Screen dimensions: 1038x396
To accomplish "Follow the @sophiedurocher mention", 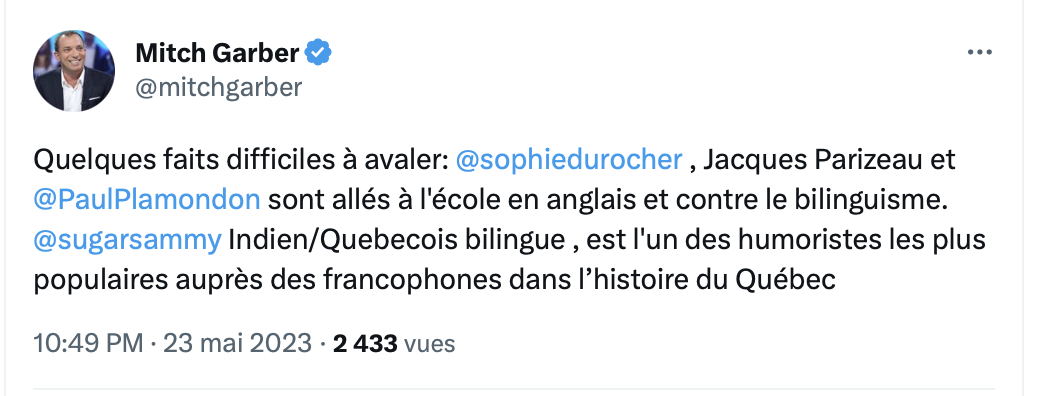I will click(x=569, y=160).
